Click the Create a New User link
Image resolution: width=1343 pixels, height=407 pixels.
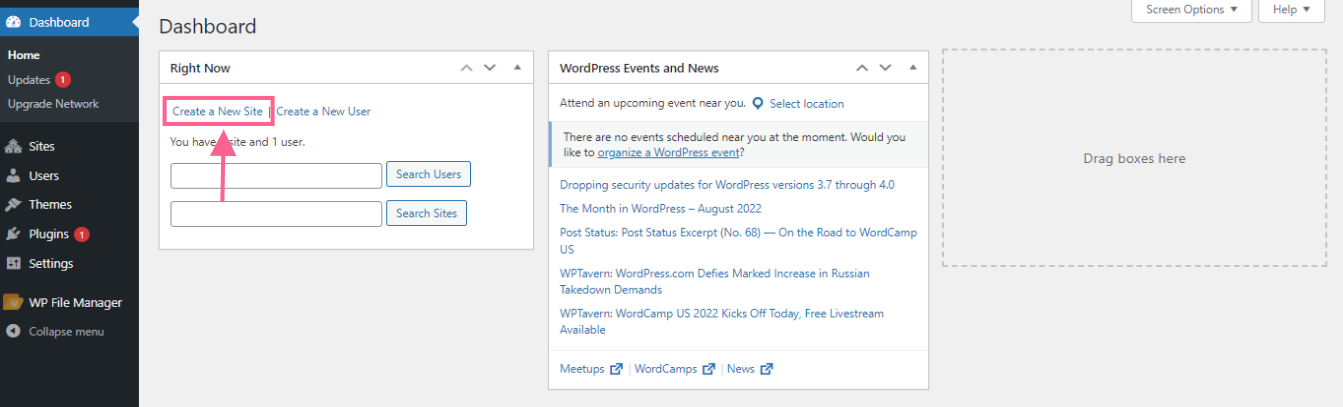[x=324, y=111]
